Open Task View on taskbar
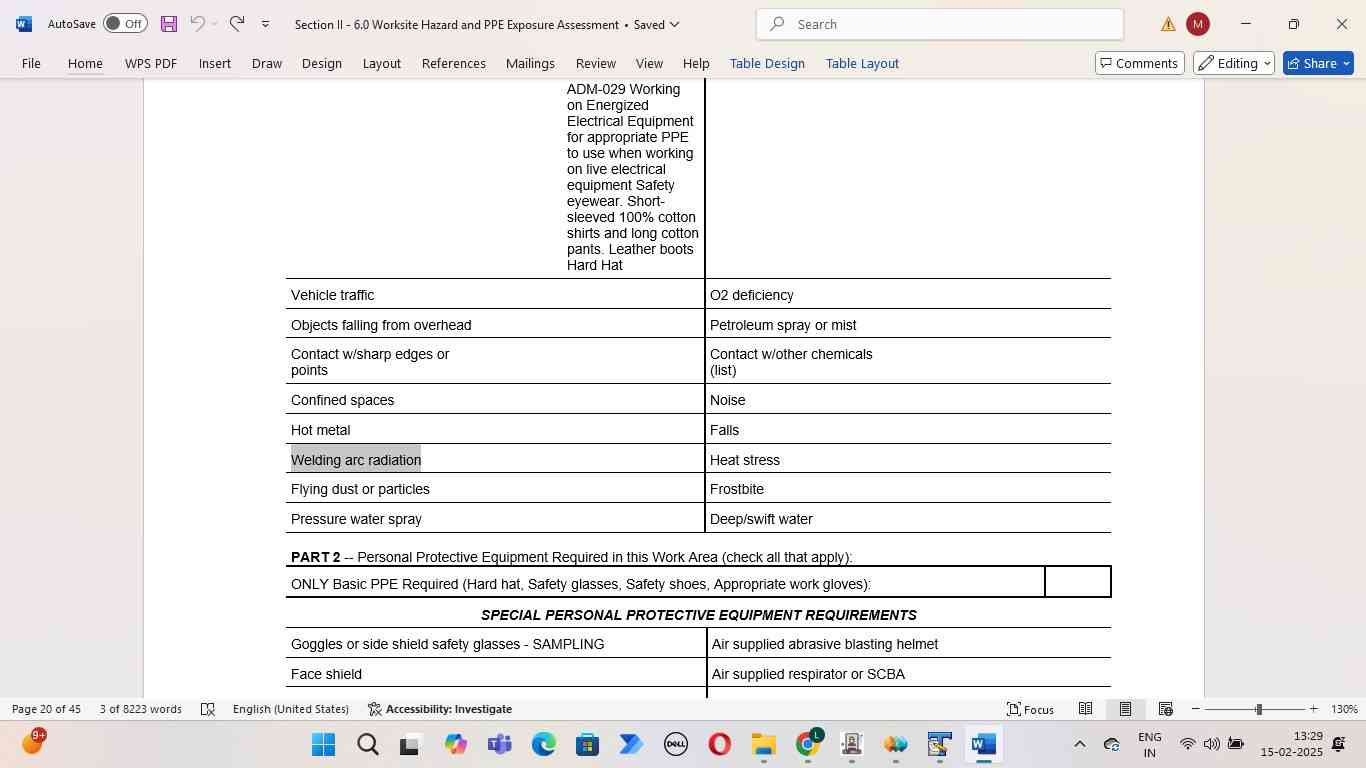Viewport: 1366px width, 768px height. coord(411,745)
